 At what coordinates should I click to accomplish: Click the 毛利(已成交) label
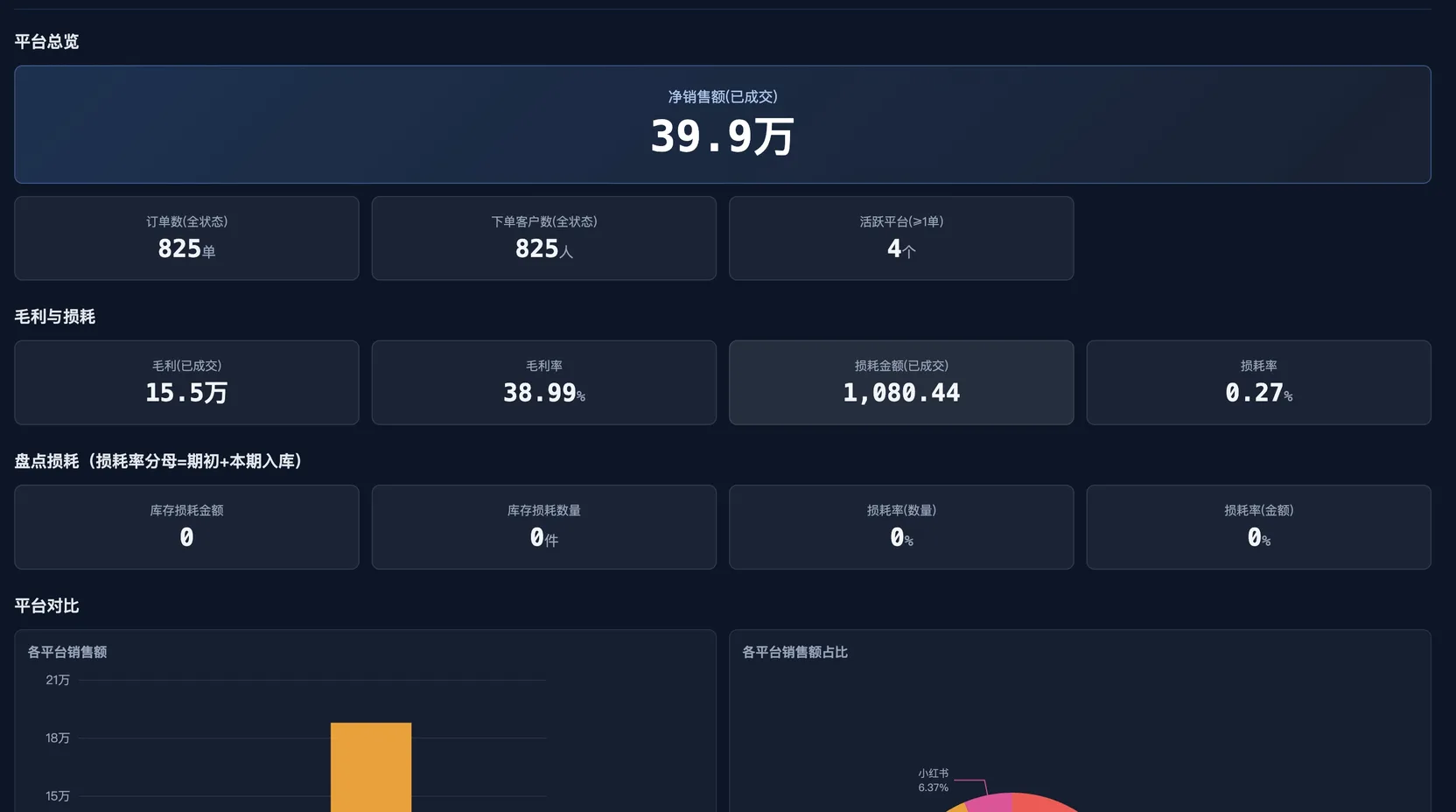[186, 366]
